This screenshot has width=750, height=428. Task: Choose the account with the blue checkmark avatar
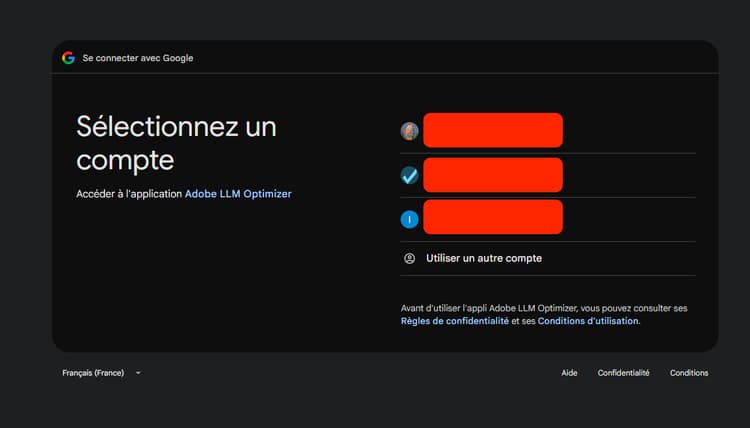click(548, 175)
